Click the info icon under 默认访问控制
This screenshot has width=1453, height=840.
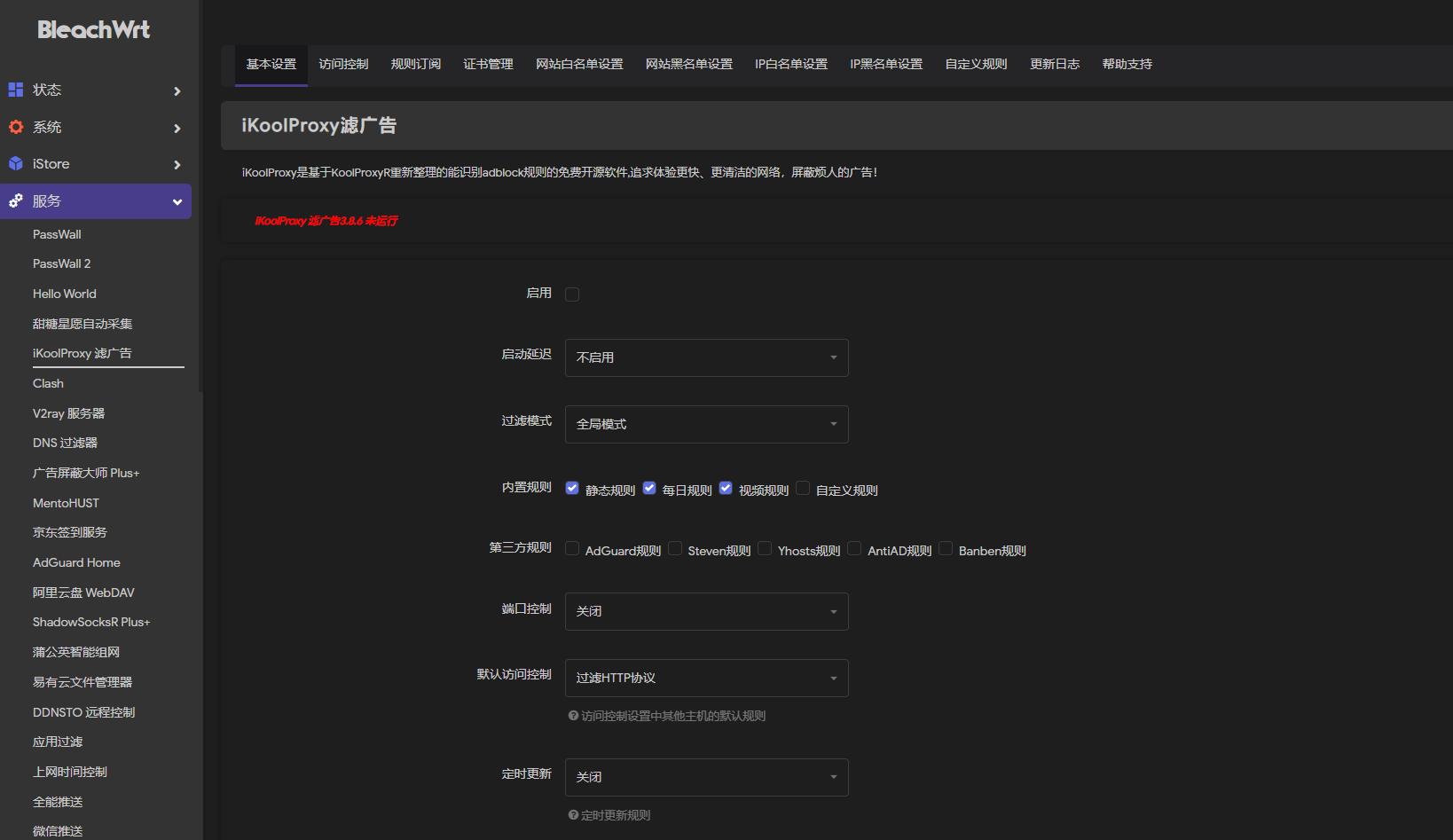tap(573, 716)
